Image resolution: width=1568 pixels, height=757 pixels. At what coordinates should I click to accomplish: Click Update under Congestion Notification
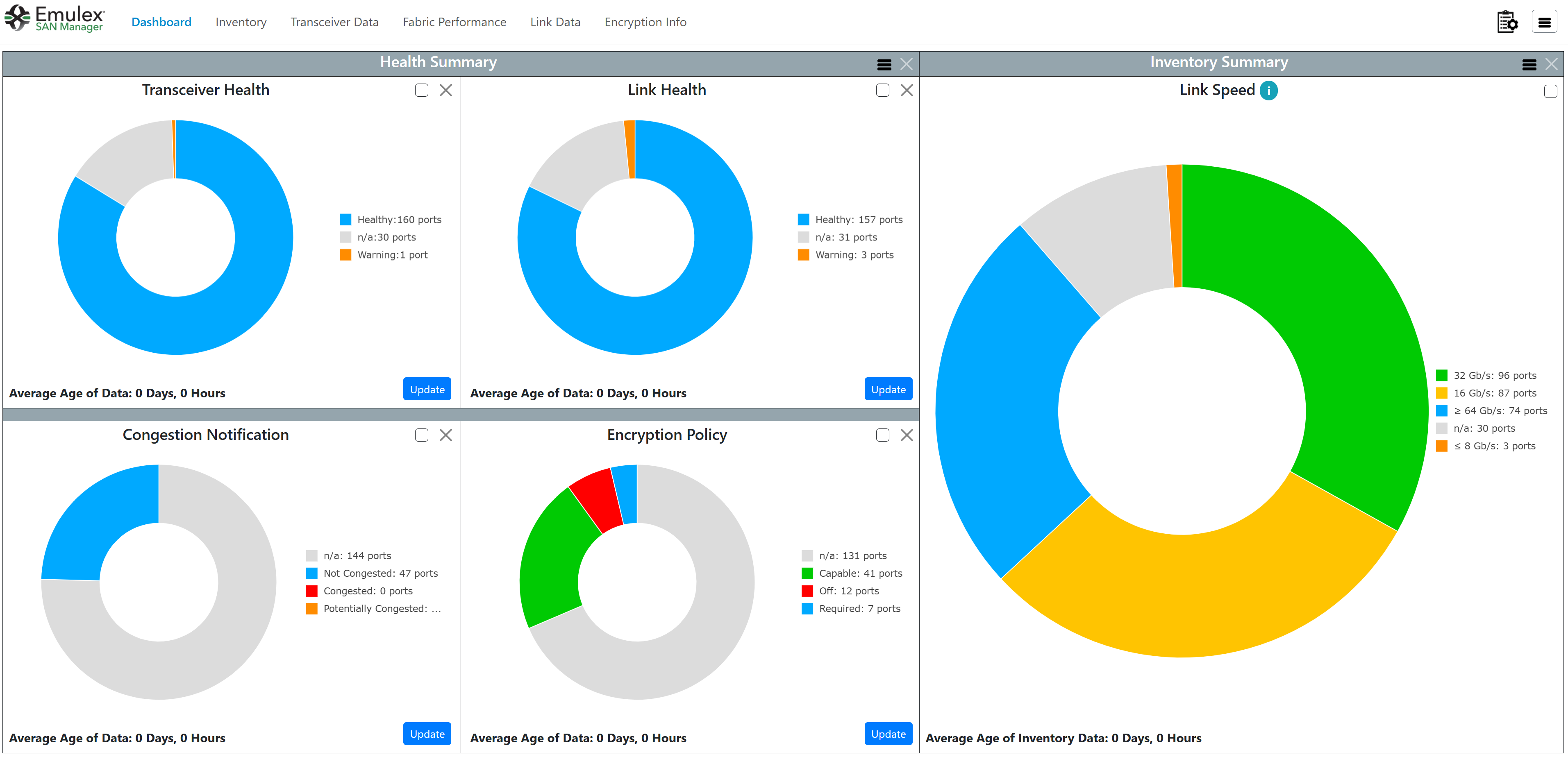click(x=427, y=734)
